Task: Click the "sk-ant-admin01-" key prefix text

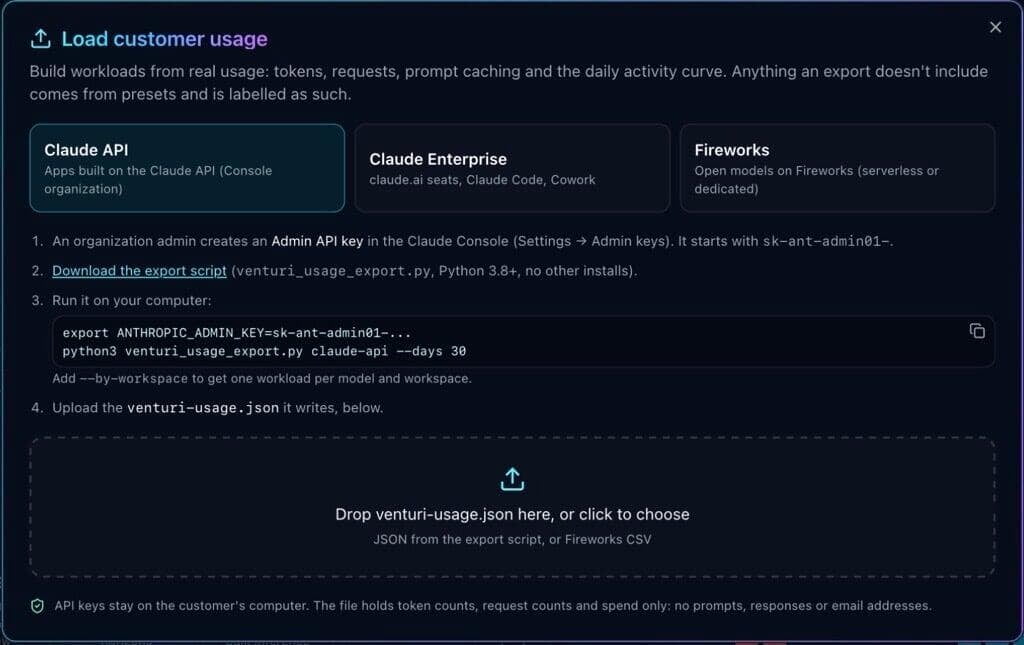Action: (825, 241)
